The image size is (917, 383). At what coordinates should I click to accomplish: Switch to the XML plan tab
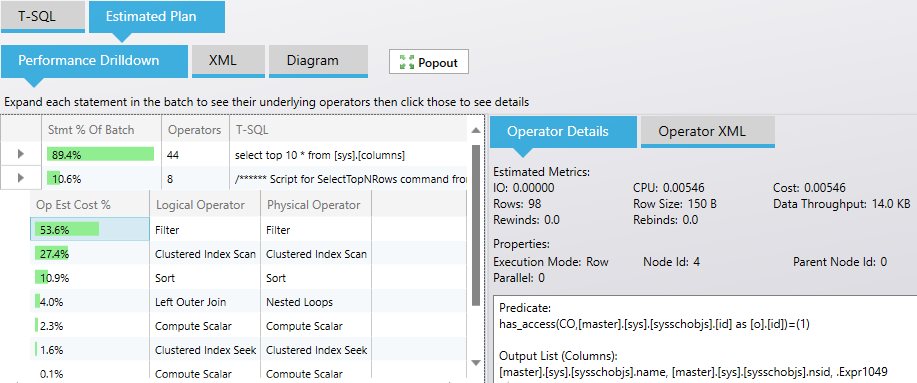(229, 61)
